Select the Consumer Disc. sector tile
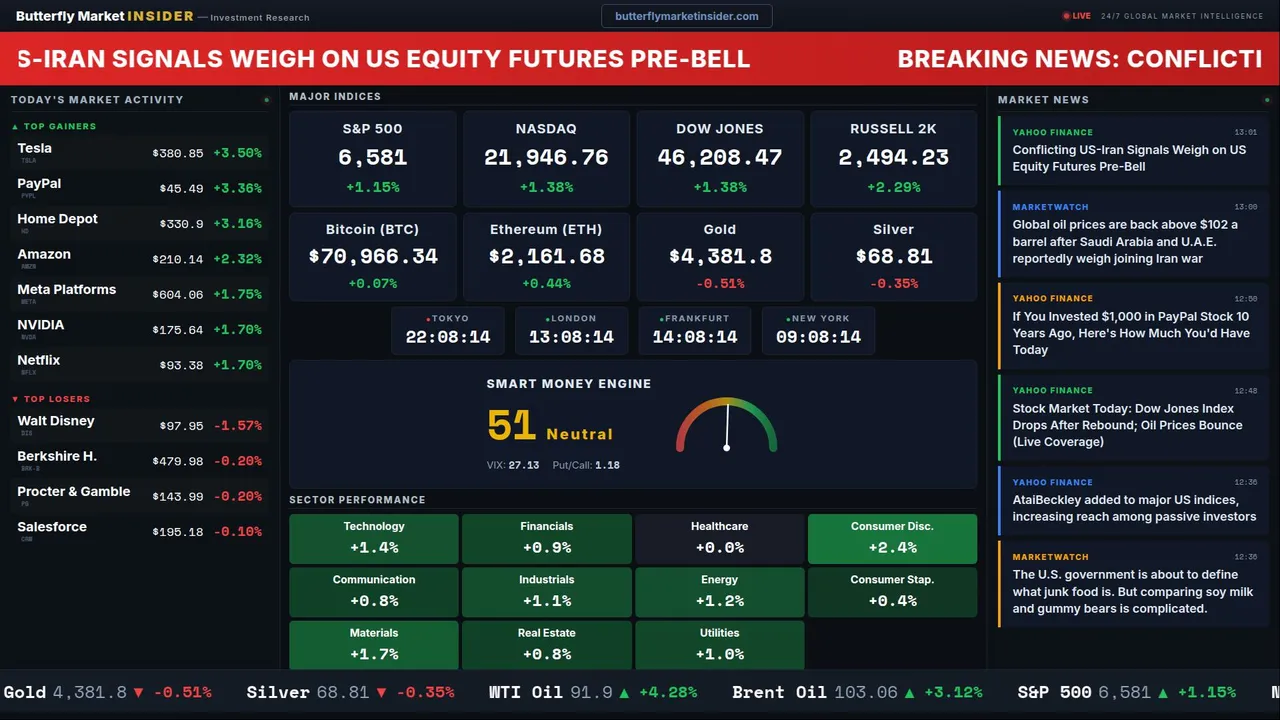Viewport: 1280px width, 720px height. 892,538
